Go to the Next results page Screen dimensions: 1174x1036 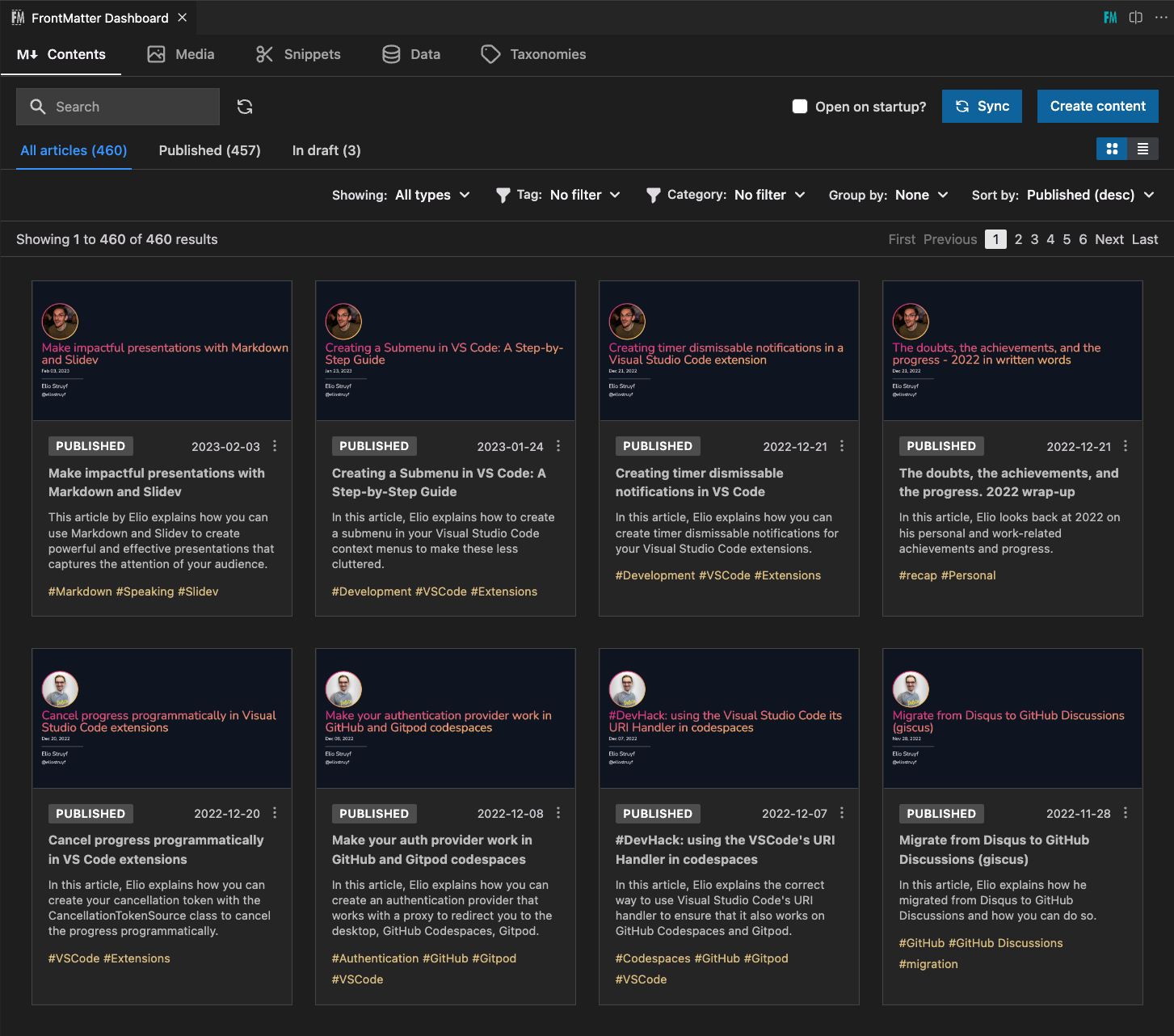[x=1109, y=239]
